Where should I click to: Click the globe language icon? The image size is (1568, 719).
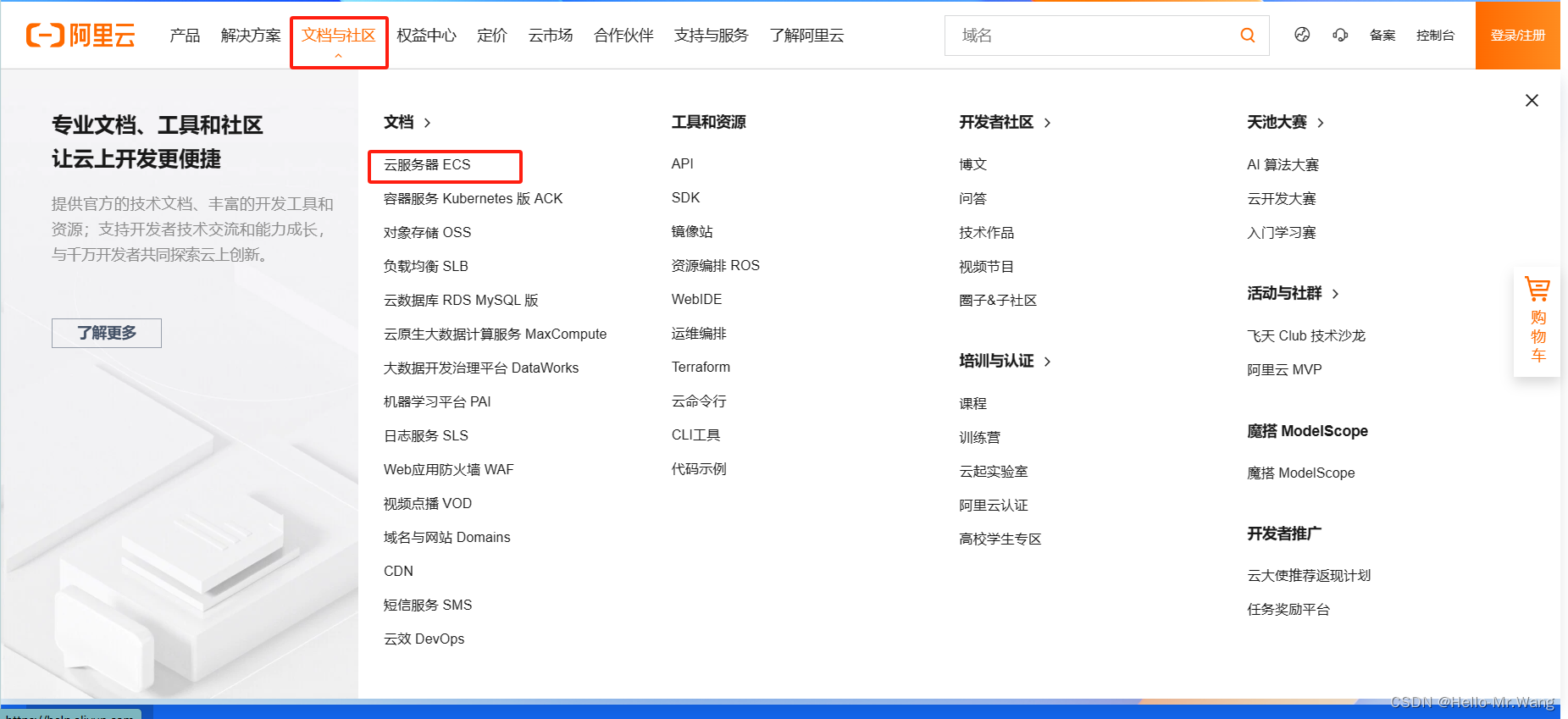point(1302,35)
